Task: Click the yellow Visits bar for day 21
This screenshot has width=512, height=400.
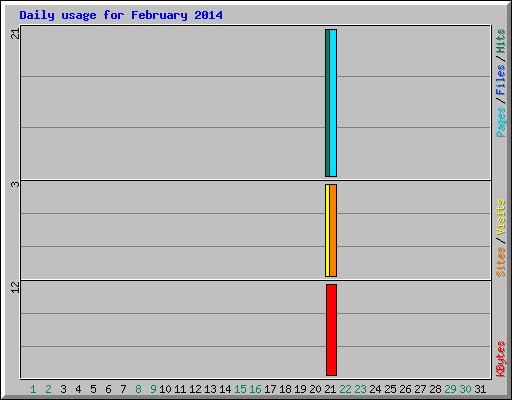Action: tap(327, 230)
